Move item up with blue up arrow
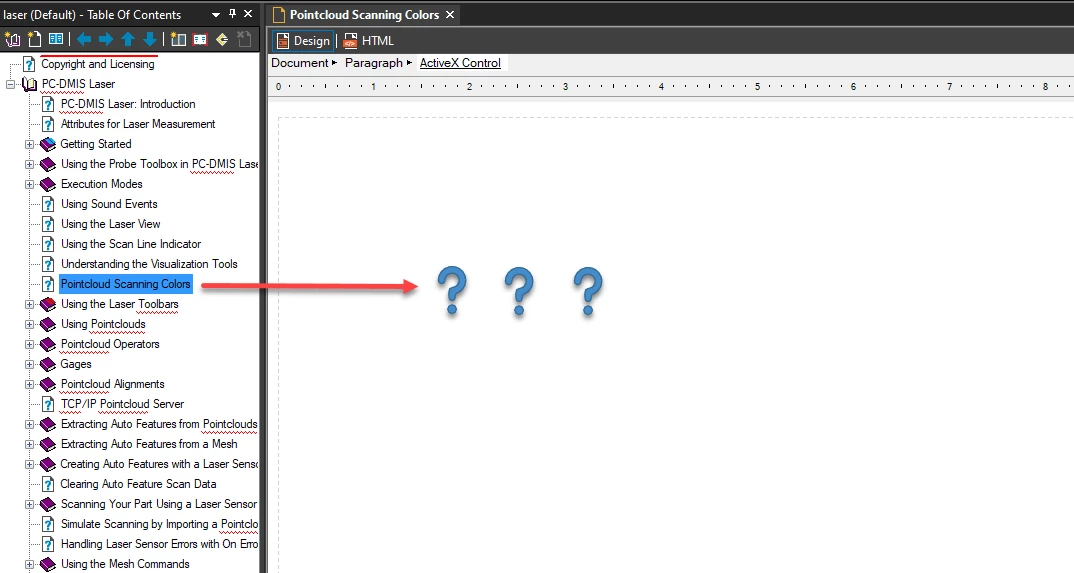The image size is (1074, 573). (128, 40)
